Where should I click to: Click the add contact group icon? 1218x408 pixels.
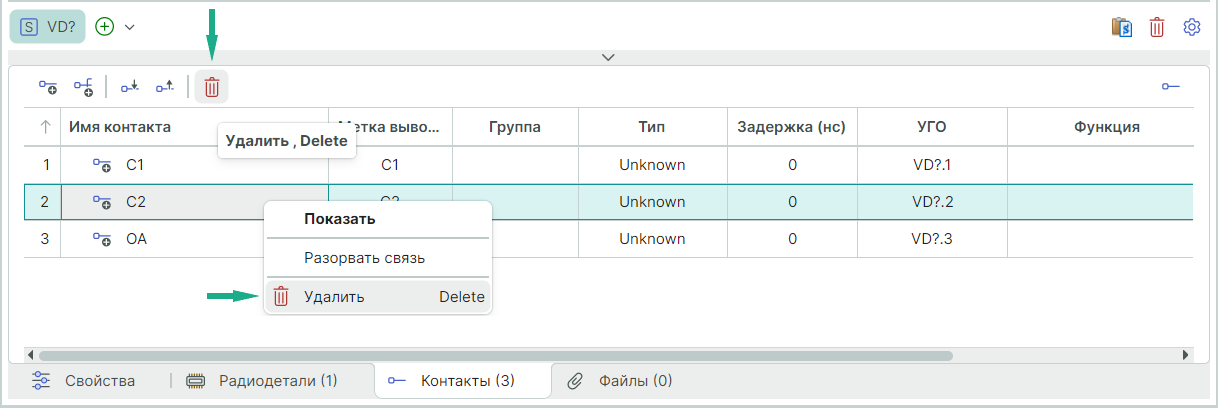(83, 87)
